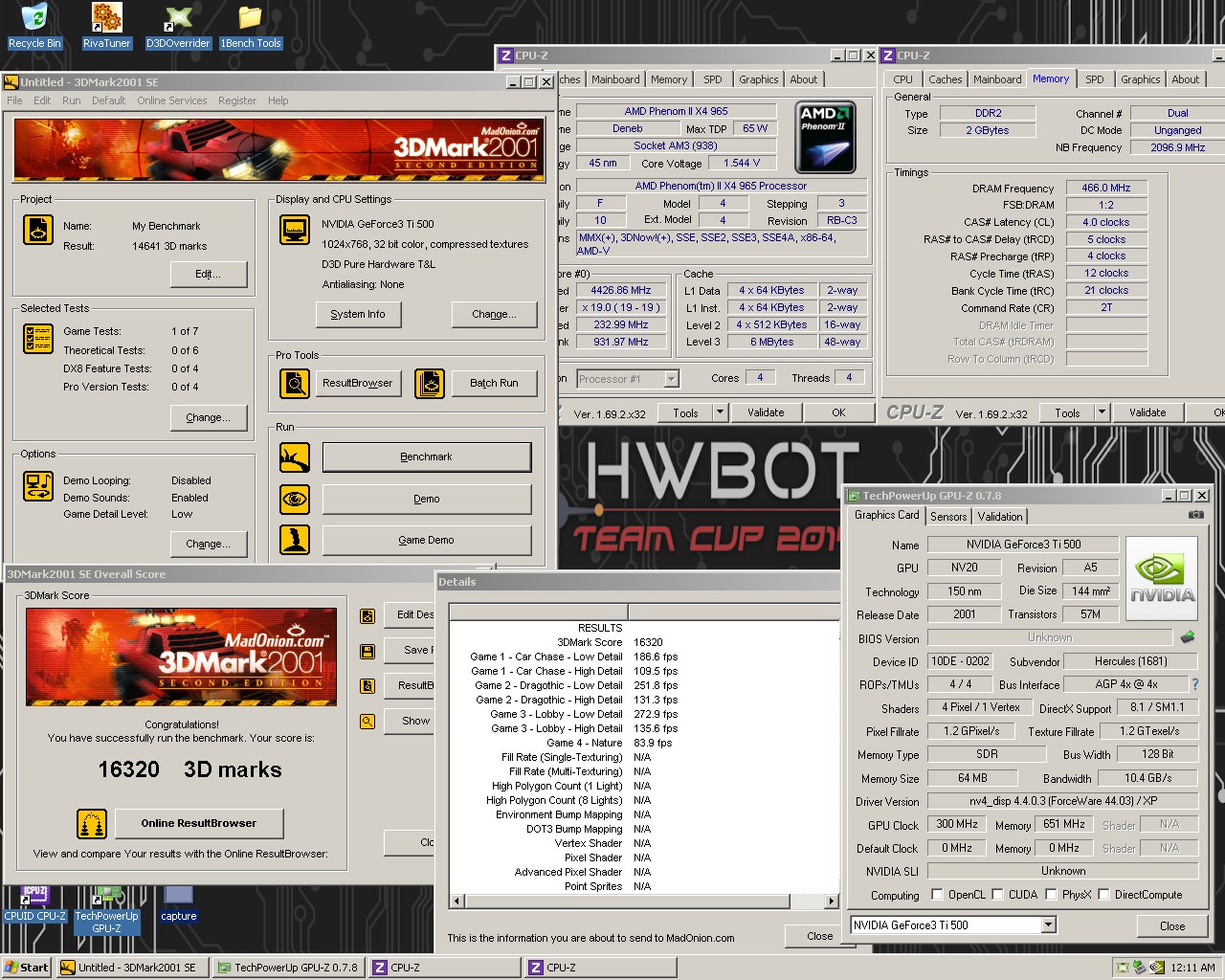Click the AMD Phenom II logo in CPU-Z
Image resolution: width=1225 pixels, height=980 pixels.
coord(824,138)
